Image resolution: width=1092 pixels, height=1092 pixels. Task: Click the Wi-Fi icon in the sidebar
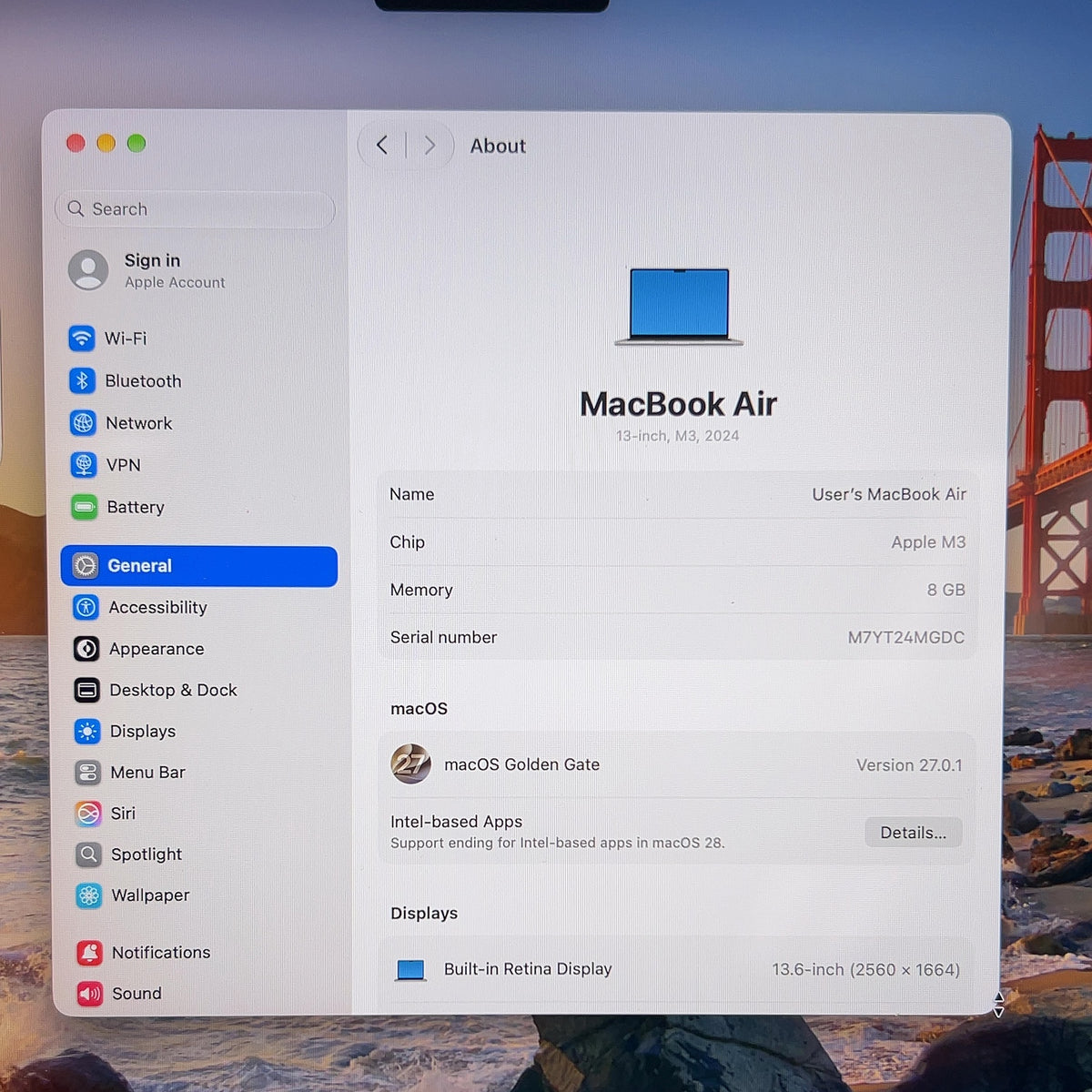[82, 339]
